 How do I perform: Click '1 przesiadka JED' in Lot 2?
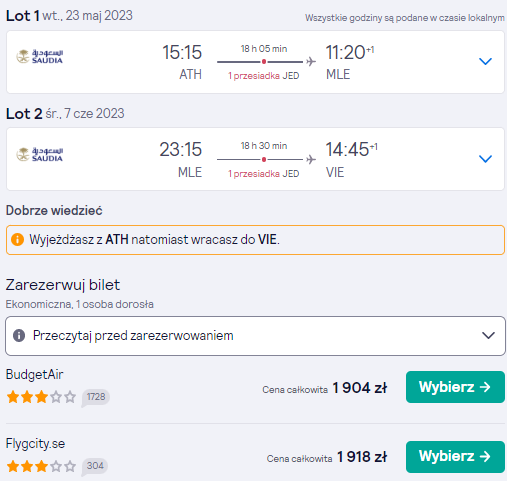click(263, 174)
